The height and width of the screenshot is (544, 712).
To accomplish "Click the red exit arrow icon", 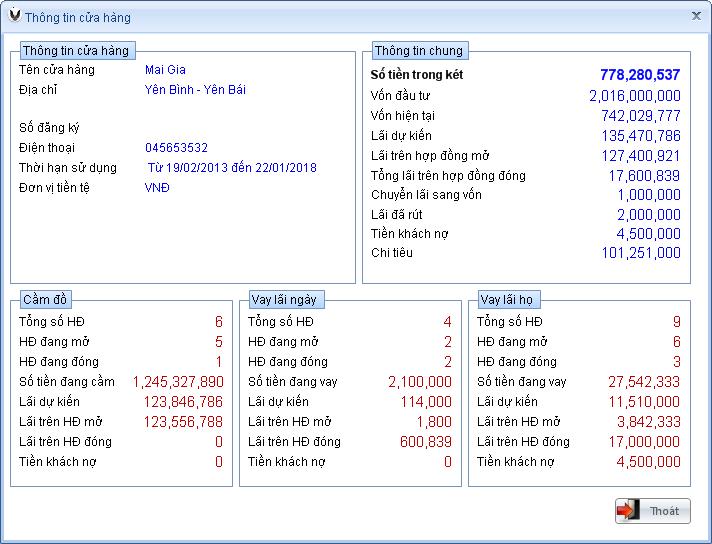I will 628,511.
